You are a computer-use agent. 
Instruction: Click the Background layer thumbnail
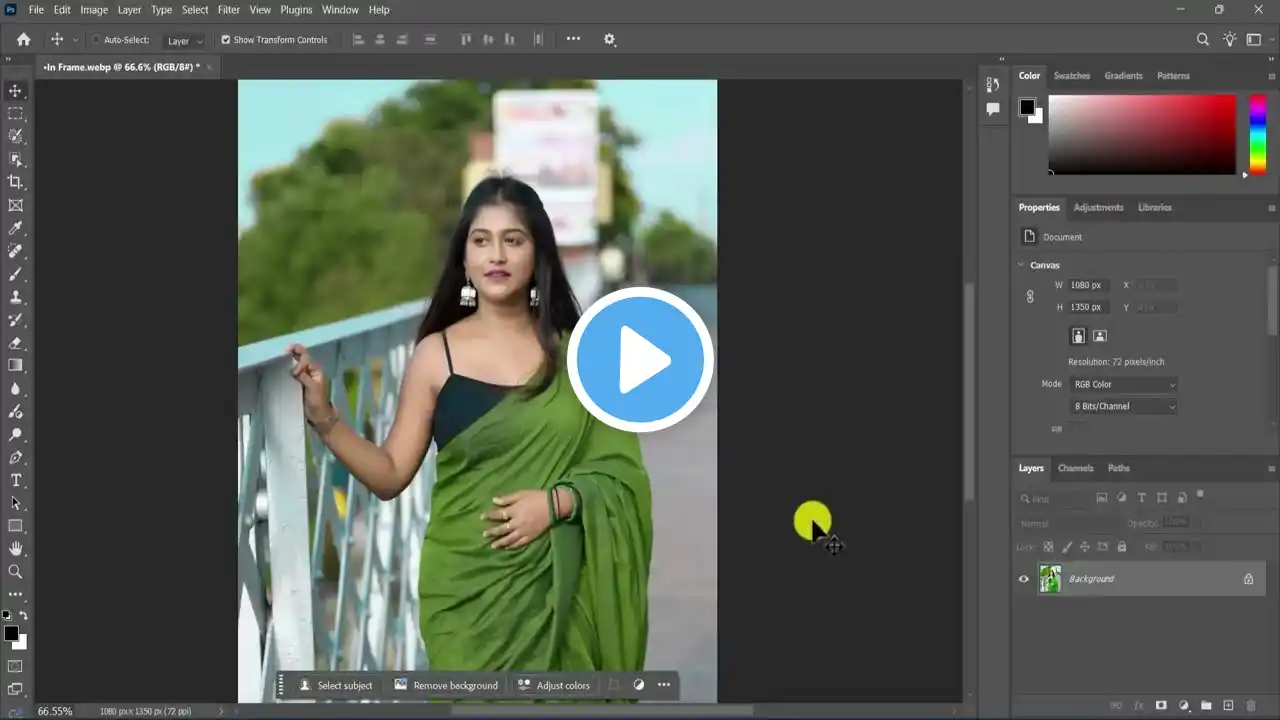tap(1050, 579)
